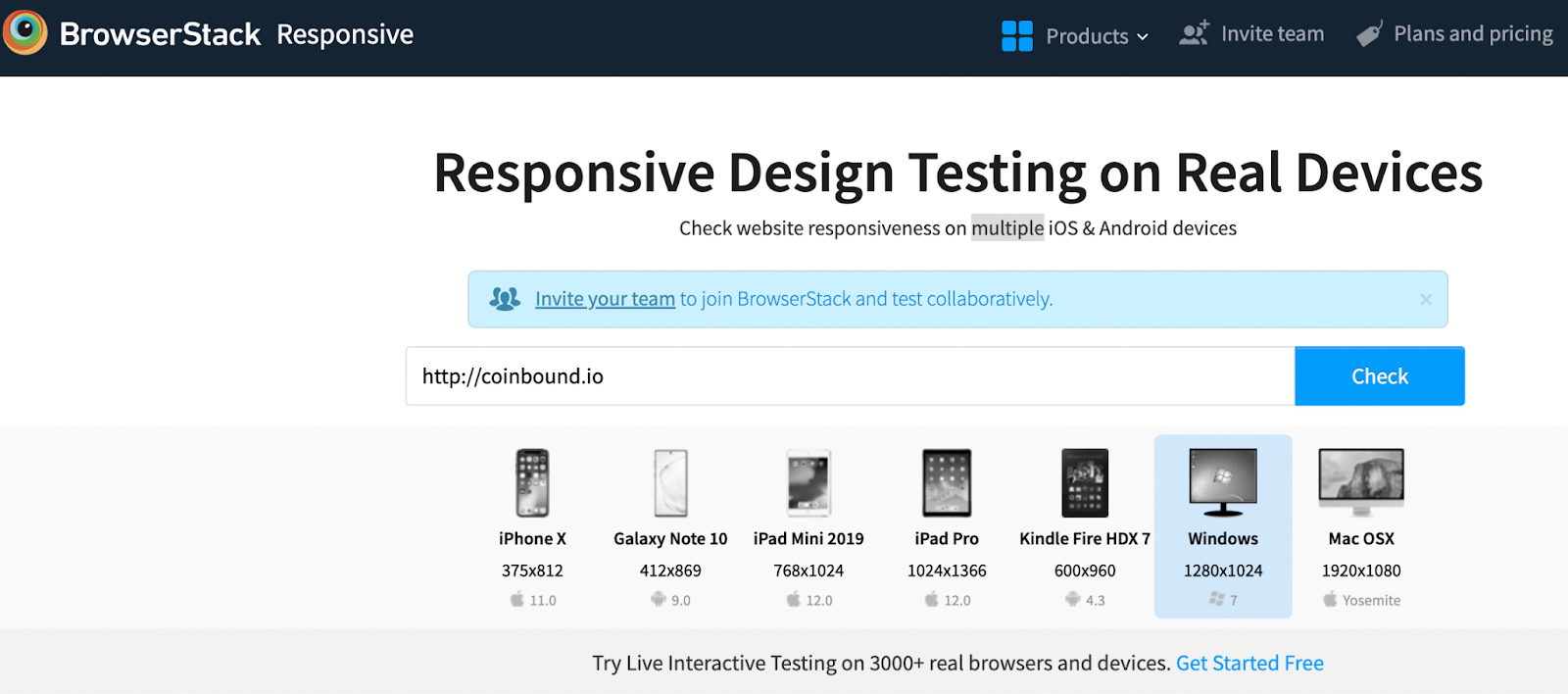Open Plans and pricing page
This screenshot has height=694, width=1568.
[x=1473, y=33]
